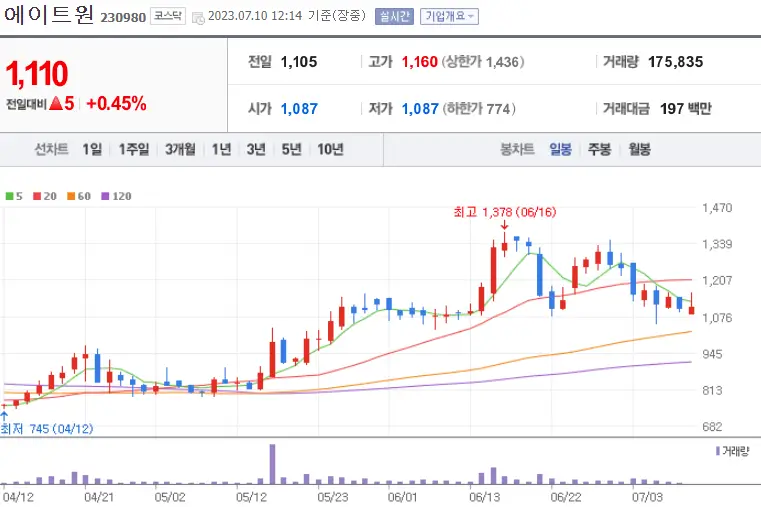Click the 거래량 volume legend marker

click(x=718, y=451)
